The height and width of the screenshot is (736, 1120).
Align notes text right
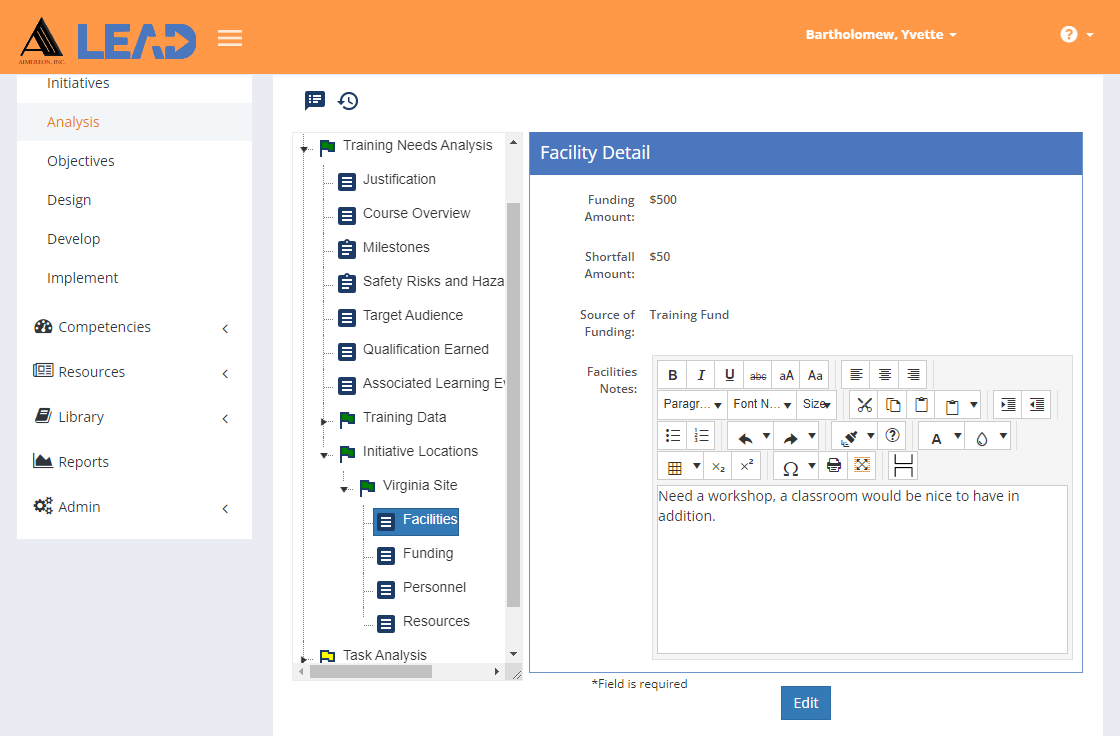pos(913,374)
